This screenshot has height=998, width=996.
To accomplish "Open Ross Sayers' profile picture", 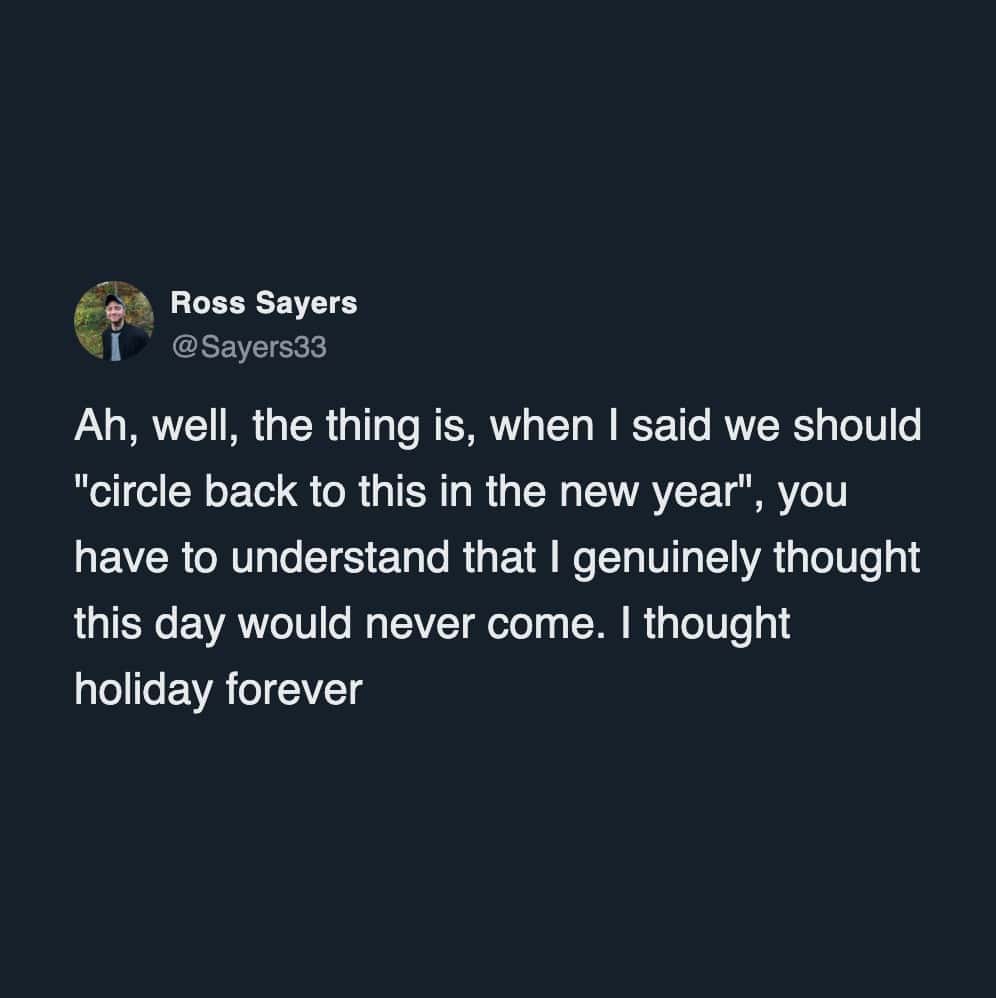I will point(113,321).
